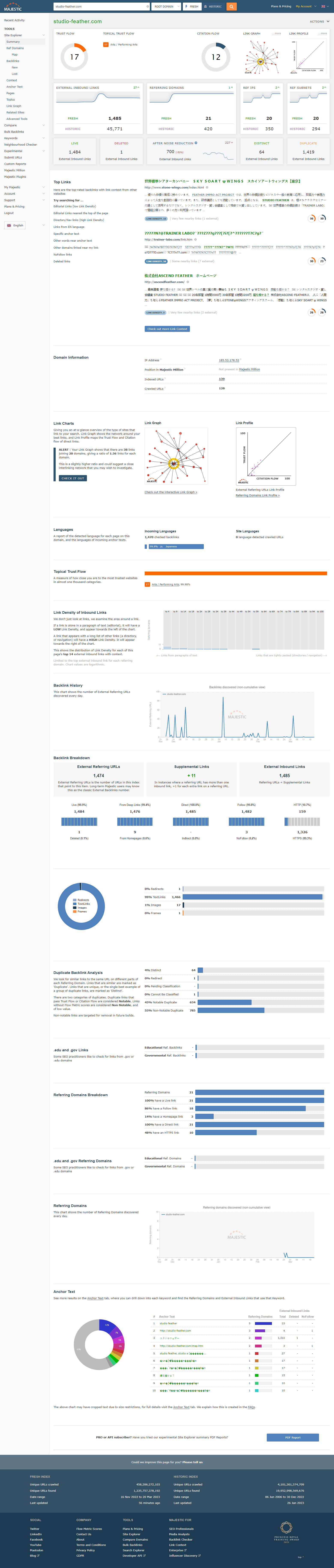Click the English flag language selector in sidebar
Viewport: 334px width, 1568px height.
[x=15, y=225]
